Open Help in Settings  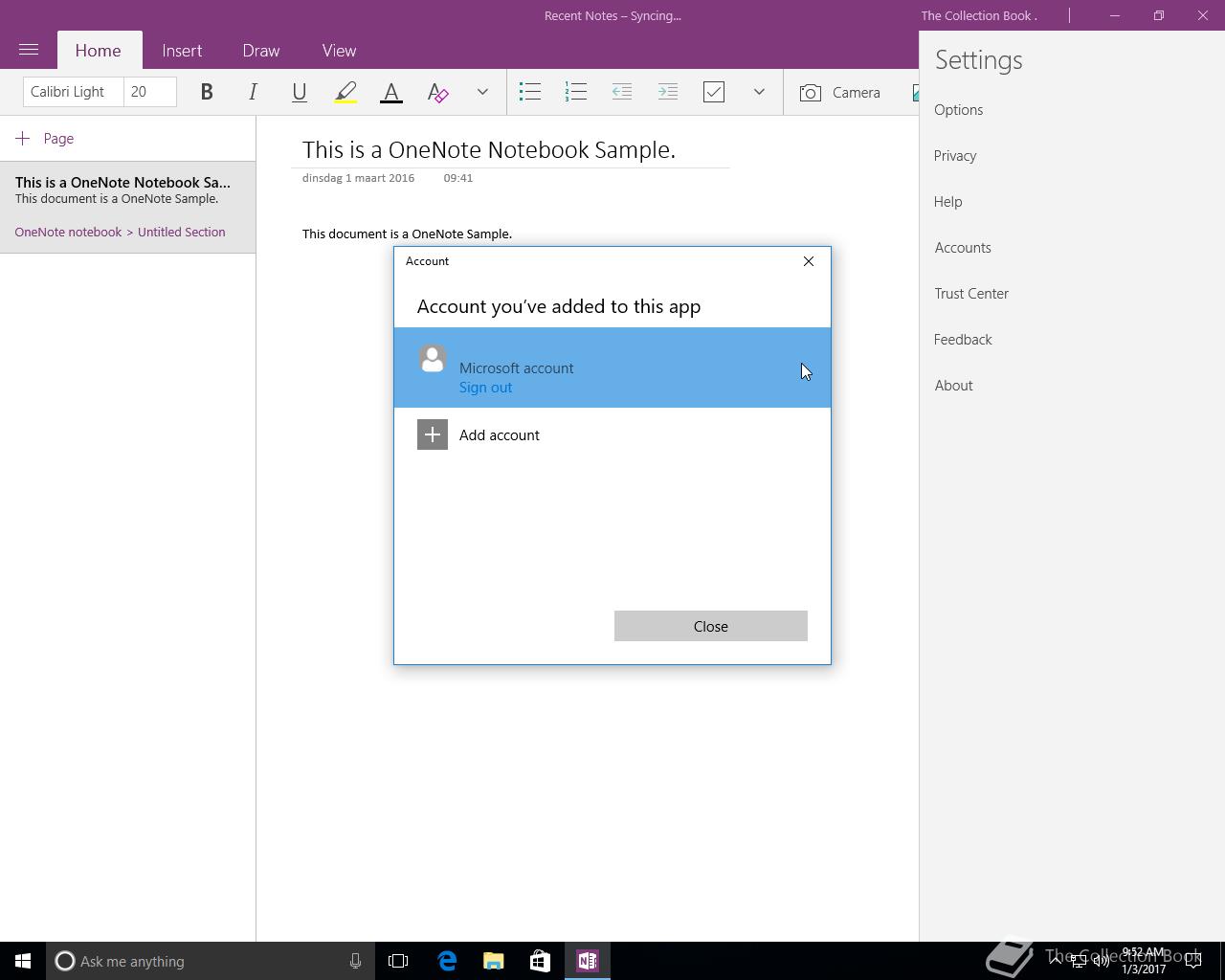click(948, 202)
